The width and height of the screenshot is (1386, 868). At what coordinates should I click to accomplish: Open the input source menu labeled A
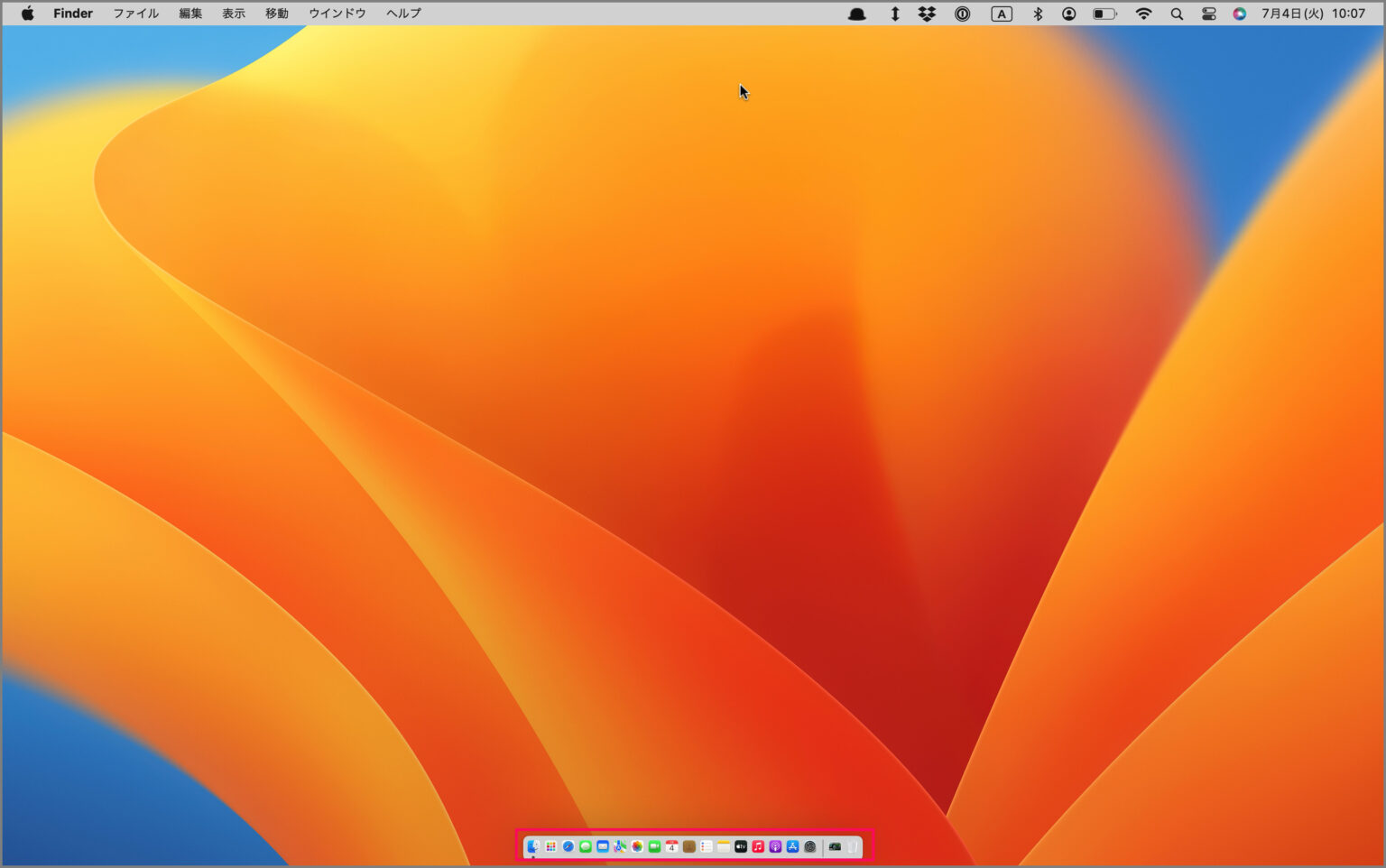tap(1001, 13)
